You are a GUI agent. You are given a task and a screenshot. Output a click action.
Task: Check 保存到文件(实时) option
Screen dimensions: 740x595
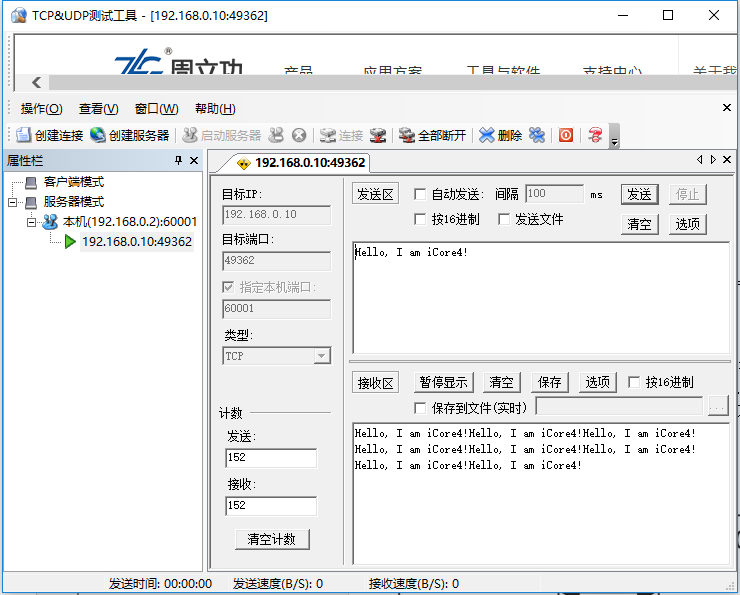420,407
